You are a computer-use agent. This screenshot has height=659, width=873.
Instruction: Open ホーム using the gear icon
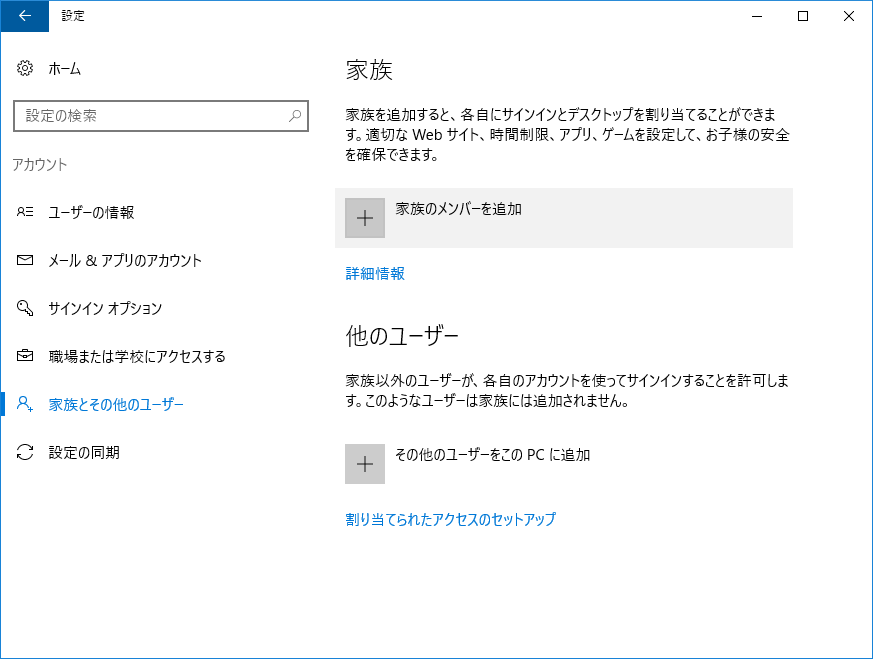pos(24,68)
